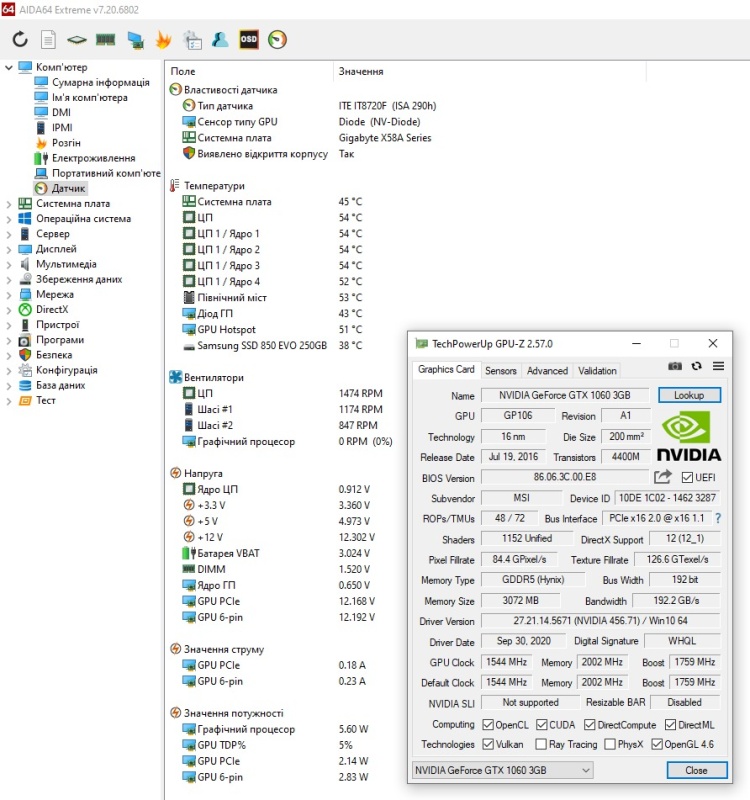This screenshot has width=750, height=800.
Task: Click the BIOS share/export icon in GPU-Z
Action: pos(663,477)
